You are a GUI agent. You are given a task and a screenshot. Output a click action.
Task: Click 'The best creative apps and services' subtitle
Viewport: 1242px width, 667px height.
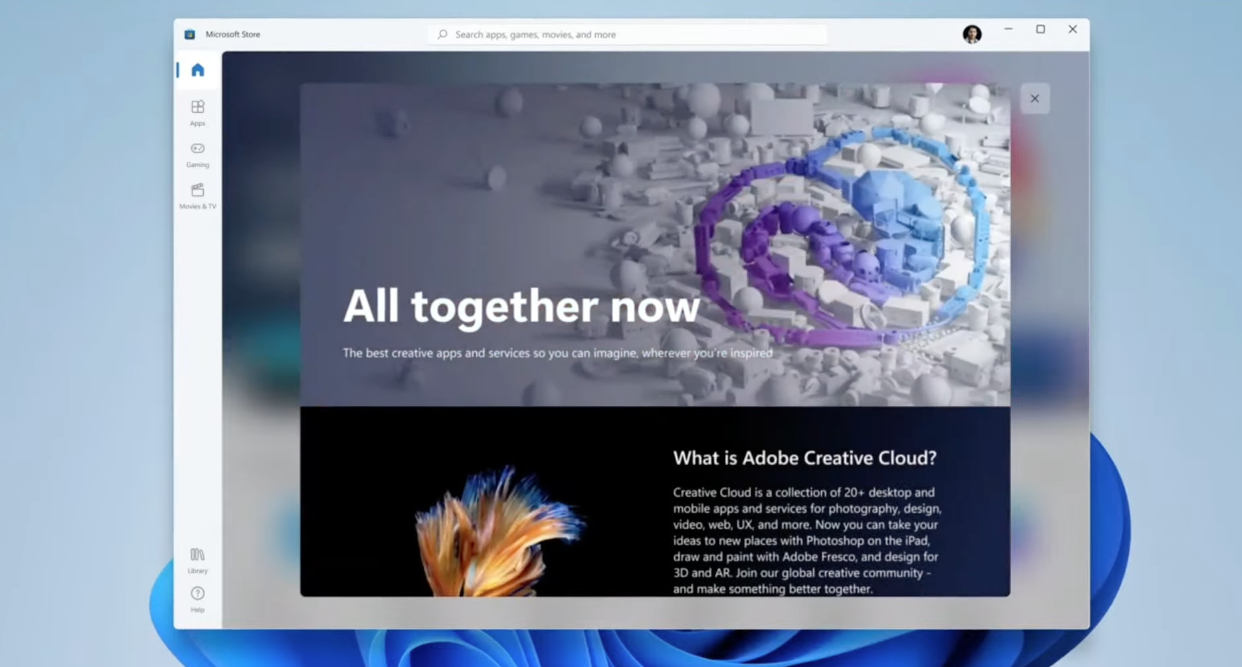click(557, 353)
